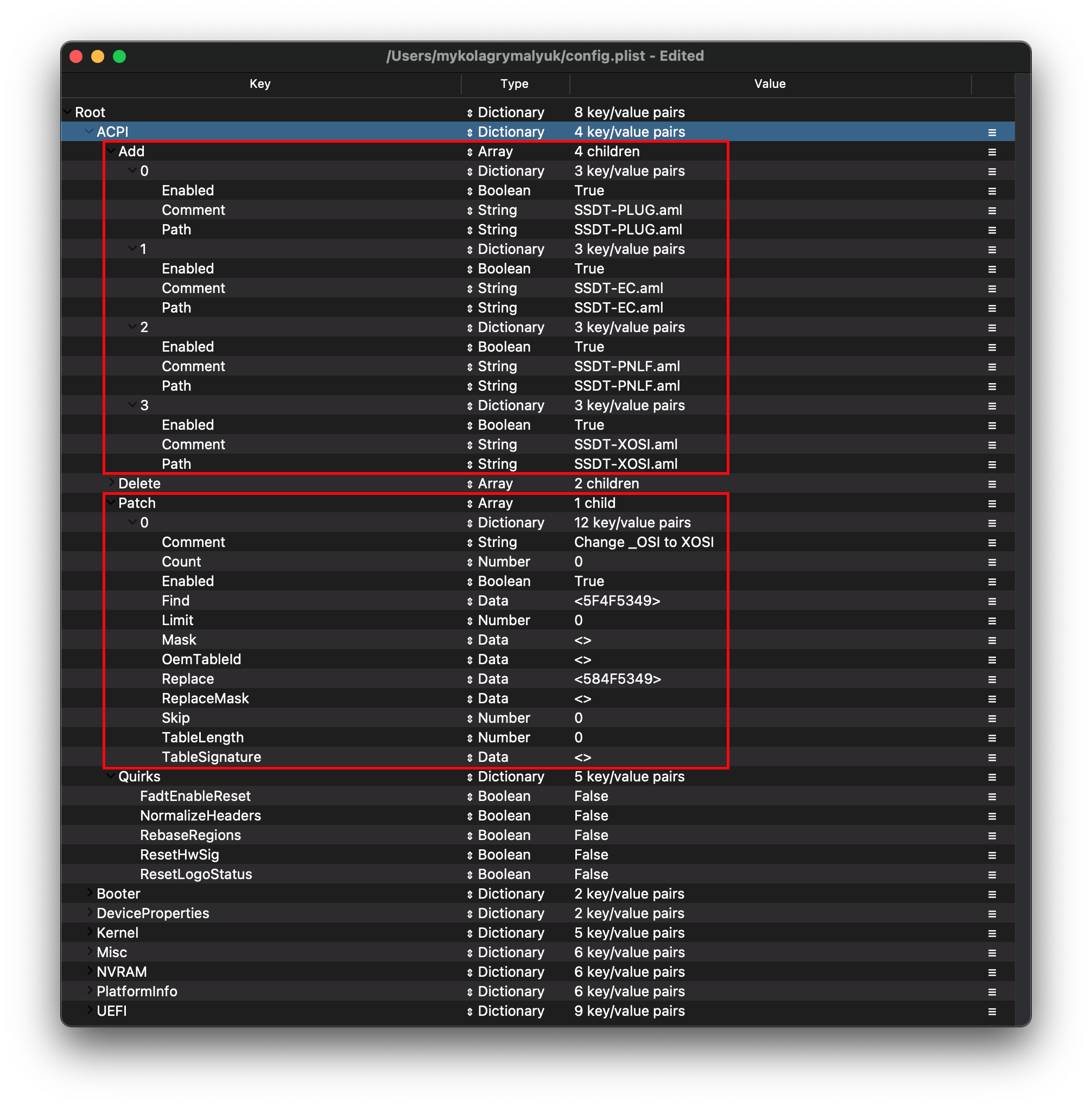
Task: Click the Value column header
Action: click(x=769, y=84)
